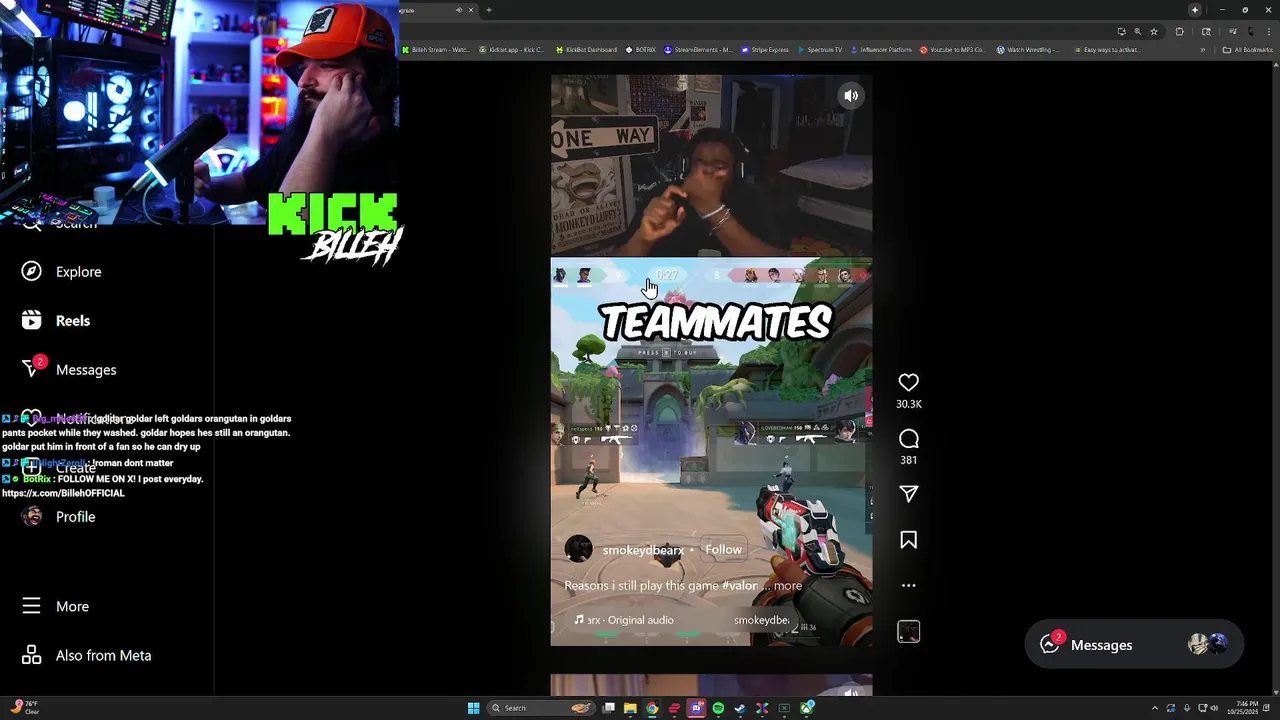The height and width of the screenshot is (720, 1280).
Task: Like the smokeydbearx reel
Action: pyautogui.click(x=908, y=382)
